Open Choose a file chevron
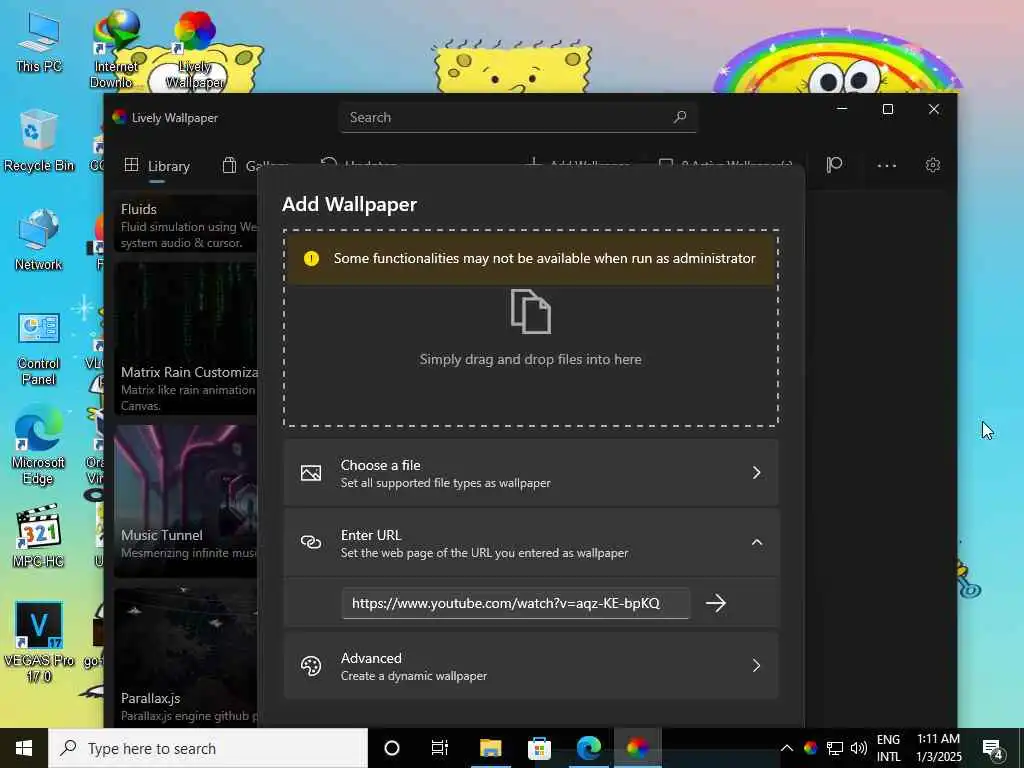Viewport: 1024px width, 768px height. pos(756,473)
